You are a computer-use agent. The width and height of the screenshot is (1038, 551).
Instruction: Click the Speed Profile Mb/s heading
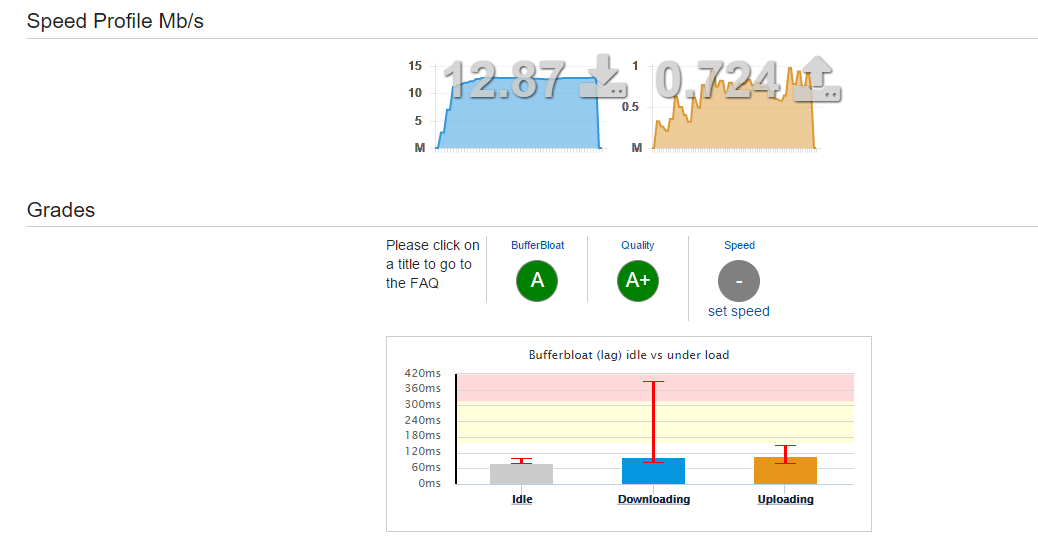point(115,21)
